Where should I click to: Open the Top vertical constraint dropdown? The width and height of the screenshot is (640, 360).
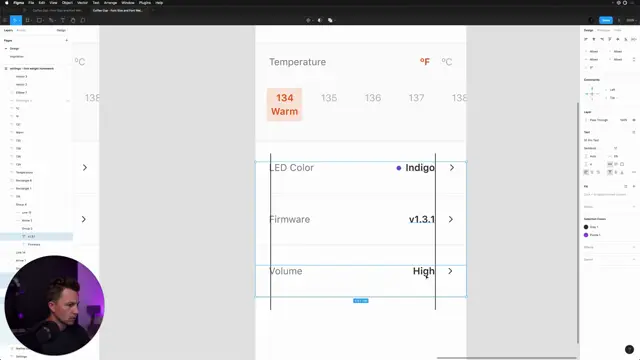612,98
